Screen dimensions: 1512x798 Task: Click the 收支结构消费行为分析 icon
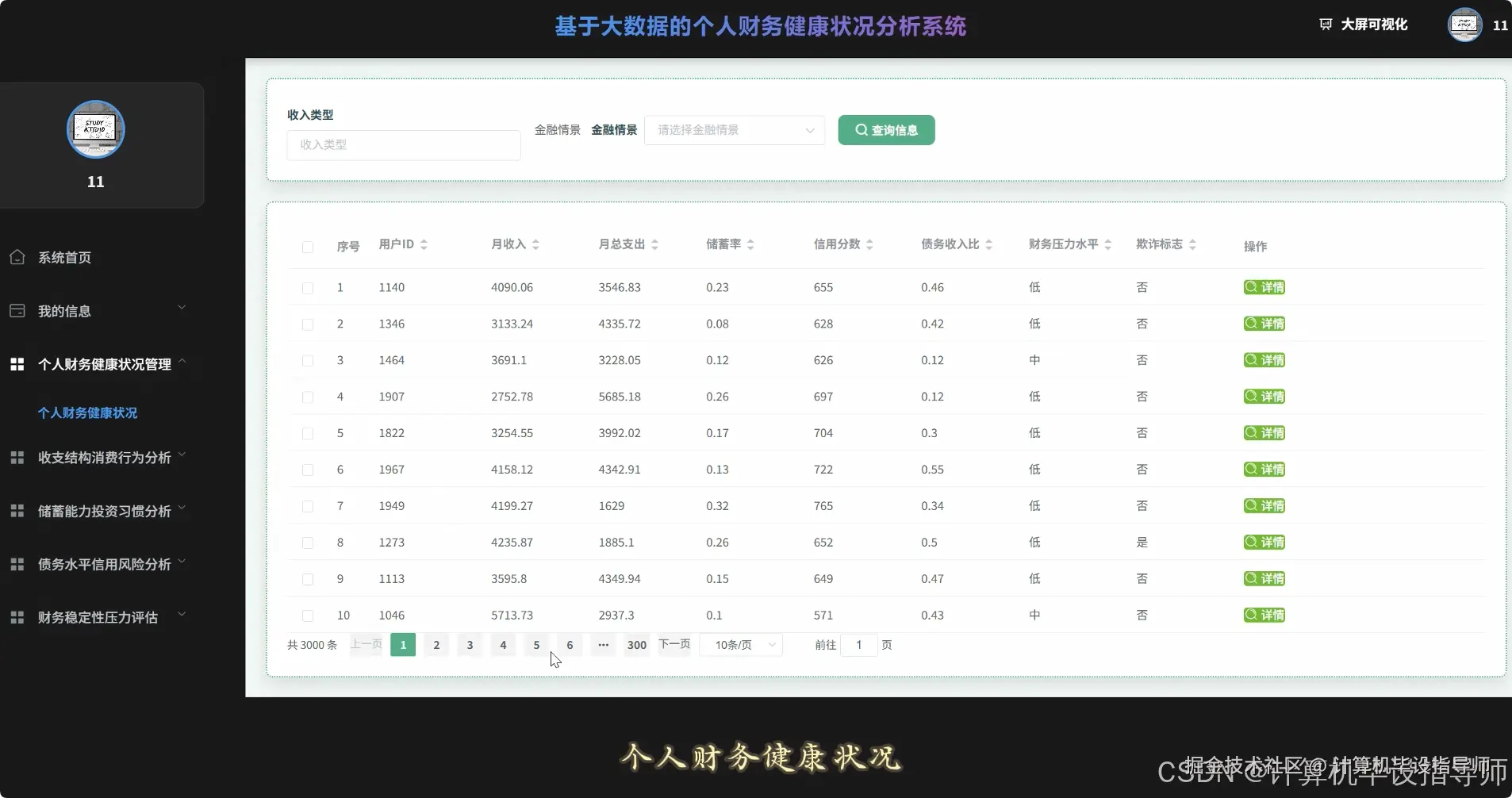[17, 457]
